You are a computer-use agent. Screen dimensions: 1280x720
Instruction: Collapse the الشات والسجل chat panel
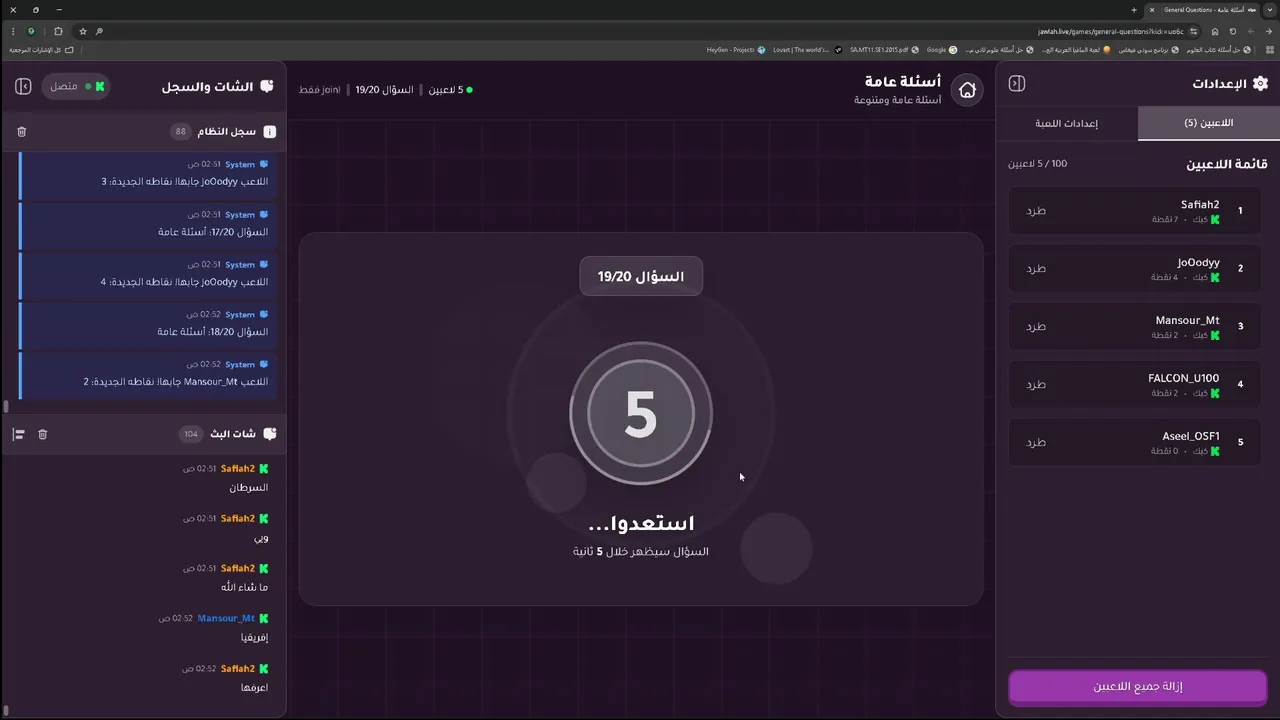pyautogui.click(x=23, y=86)
